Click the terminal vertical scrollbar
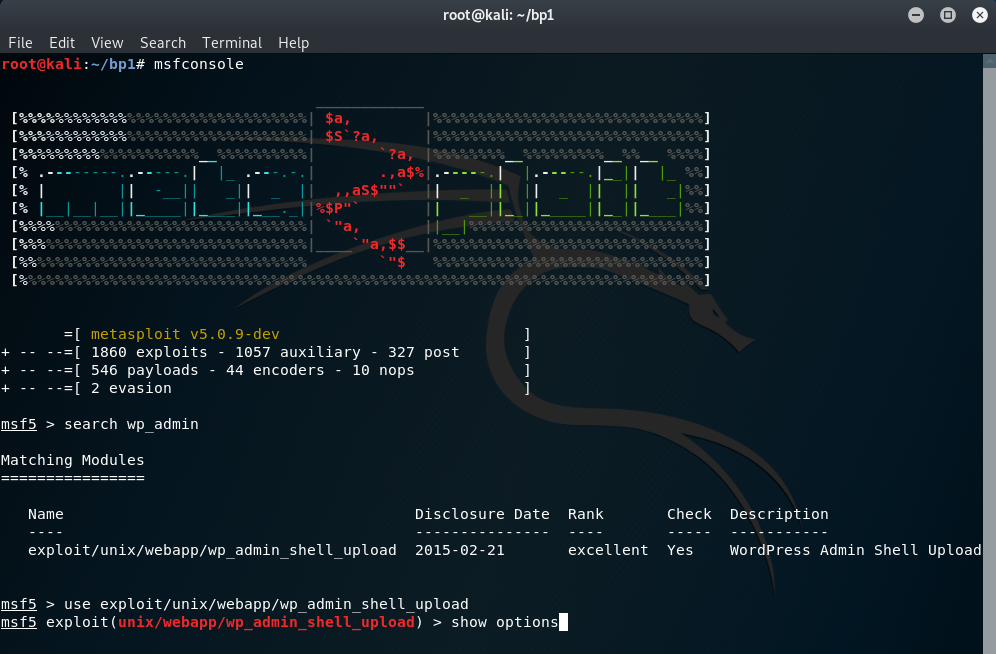 pyautogui.click(x=989, y=354)
